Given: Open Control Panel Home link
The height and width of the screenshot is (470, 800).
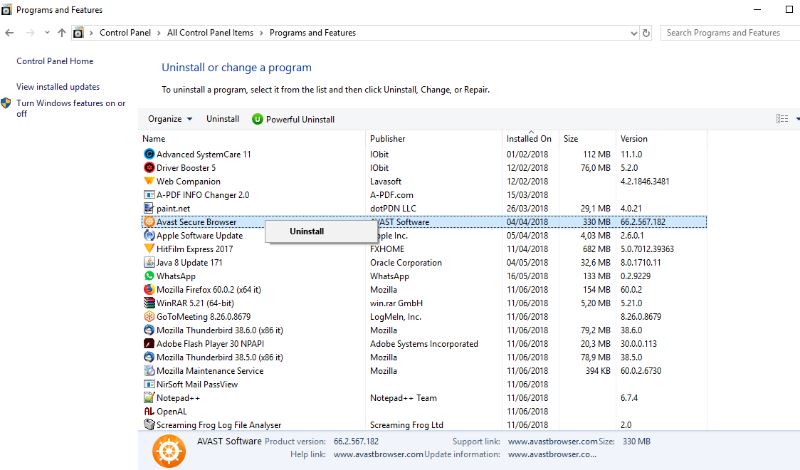Looking at the screenshot, I should tap(55, 61).
